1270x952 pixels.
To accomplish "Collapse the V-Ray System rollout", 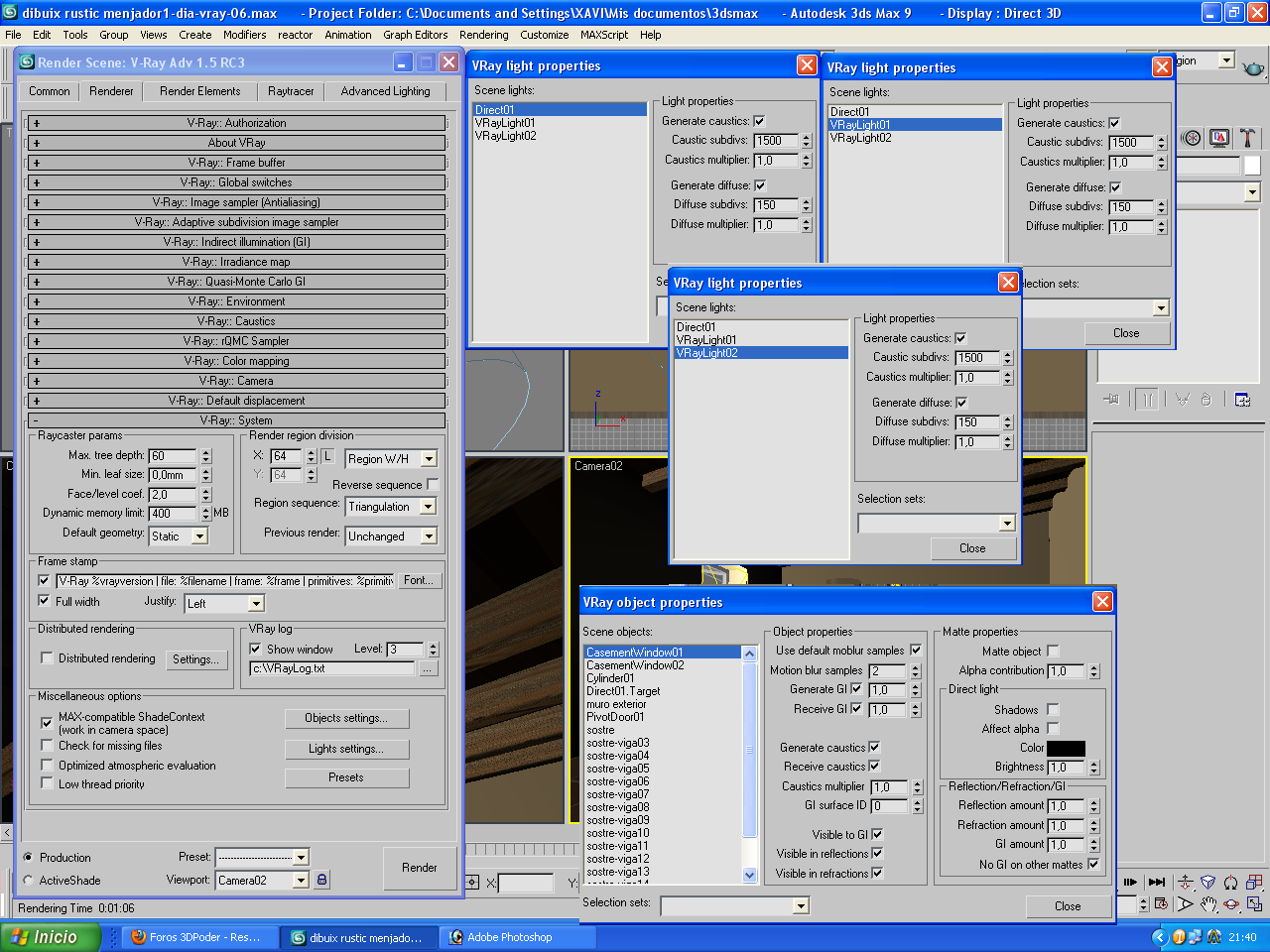I will click(x=236, y=420).
